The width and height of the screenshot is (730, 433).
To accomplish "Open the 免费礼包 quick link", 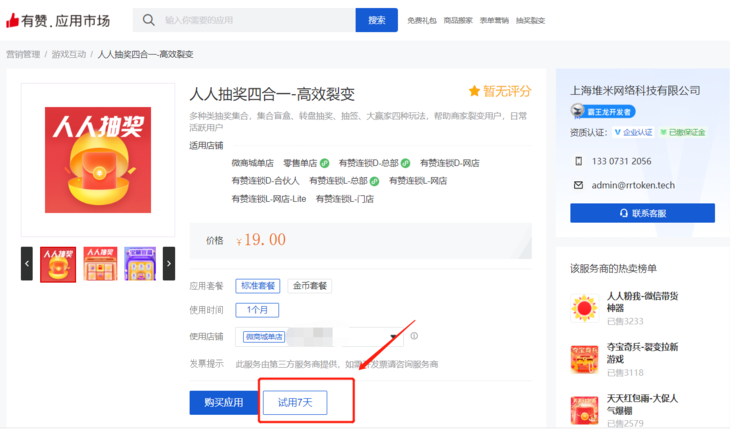I will 422,20.
